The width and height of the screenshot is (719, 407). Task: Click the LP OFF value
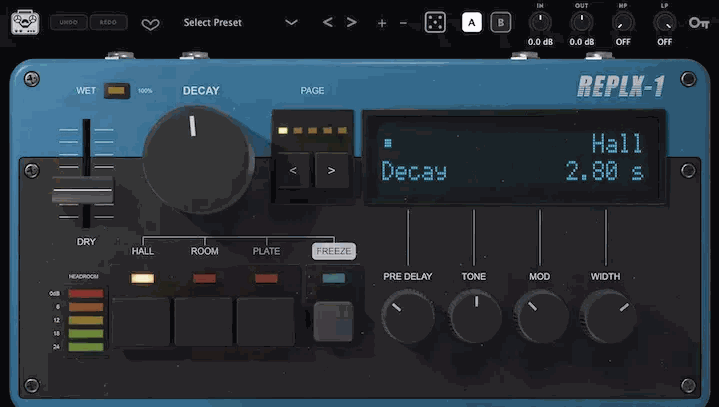coord(664,42)
